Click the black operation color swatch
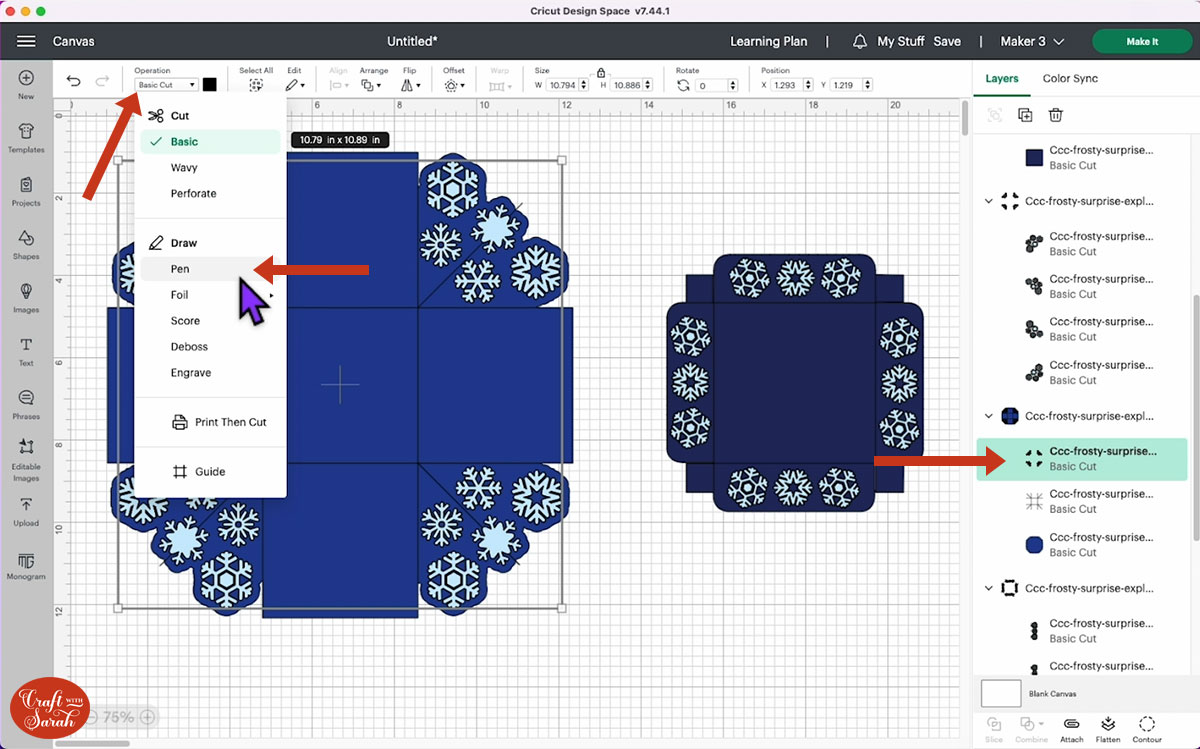The height and width of the screenshot is (749, 1200). [x=210, y=85]
